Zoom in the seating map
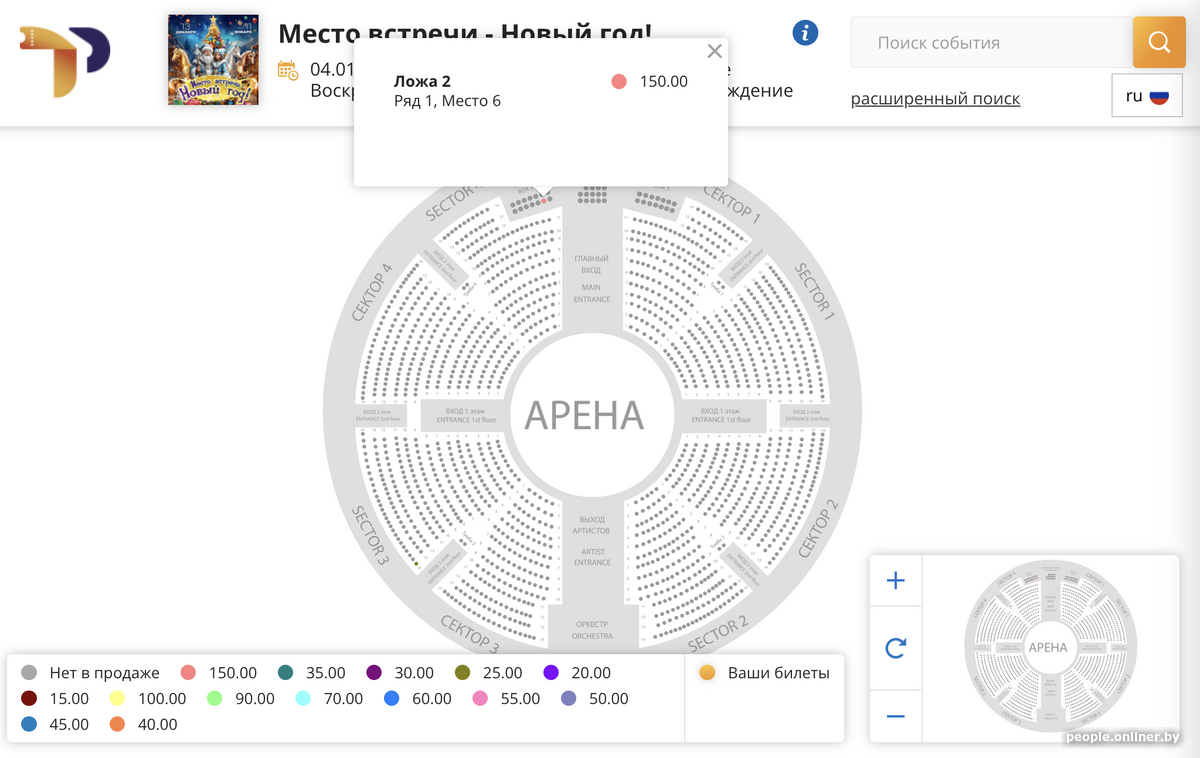This screenshot has width=1200, height=758. click(895, 581)
